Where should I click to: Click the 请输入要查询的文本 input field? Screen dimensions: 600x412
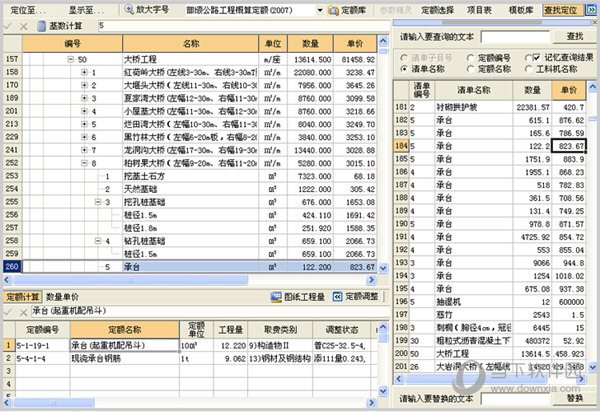coord(515,37)
